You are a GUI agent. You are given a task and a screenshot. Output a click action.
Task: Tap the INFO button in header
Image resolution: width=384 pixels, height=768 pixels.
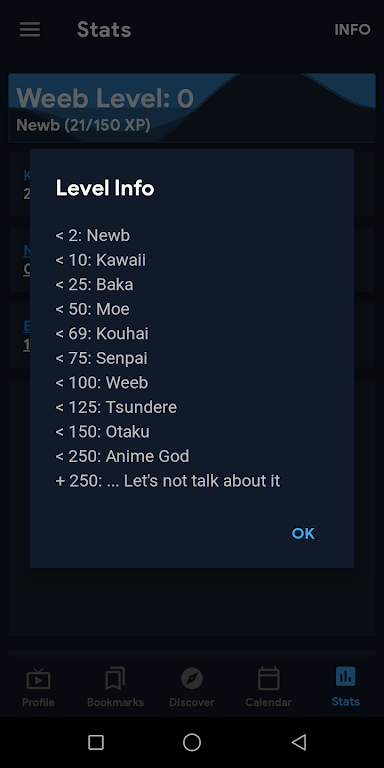point(352,30)
